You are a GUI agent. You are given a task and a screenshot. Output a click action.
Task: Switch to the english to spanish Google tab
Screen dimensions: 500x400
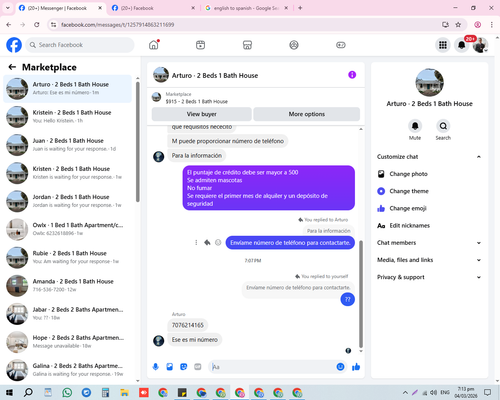[x=246, y=8]
